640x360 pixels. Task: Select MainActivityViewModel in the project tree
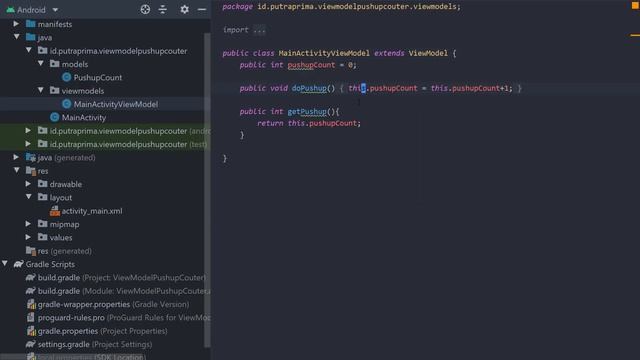pyautogui.click(x=116, y=104)
